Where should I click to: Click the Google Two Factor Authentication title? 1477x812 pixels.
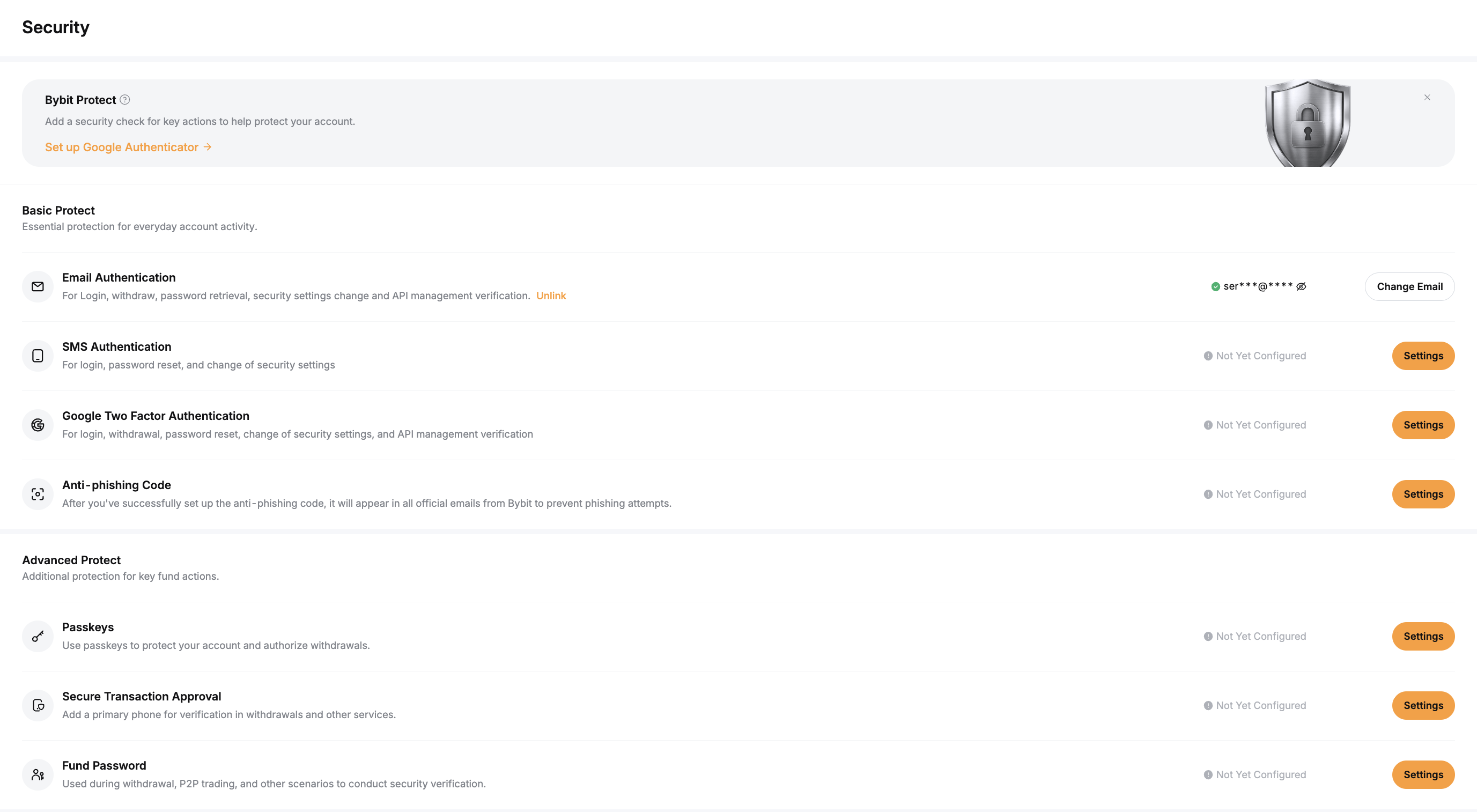(156, 416)
